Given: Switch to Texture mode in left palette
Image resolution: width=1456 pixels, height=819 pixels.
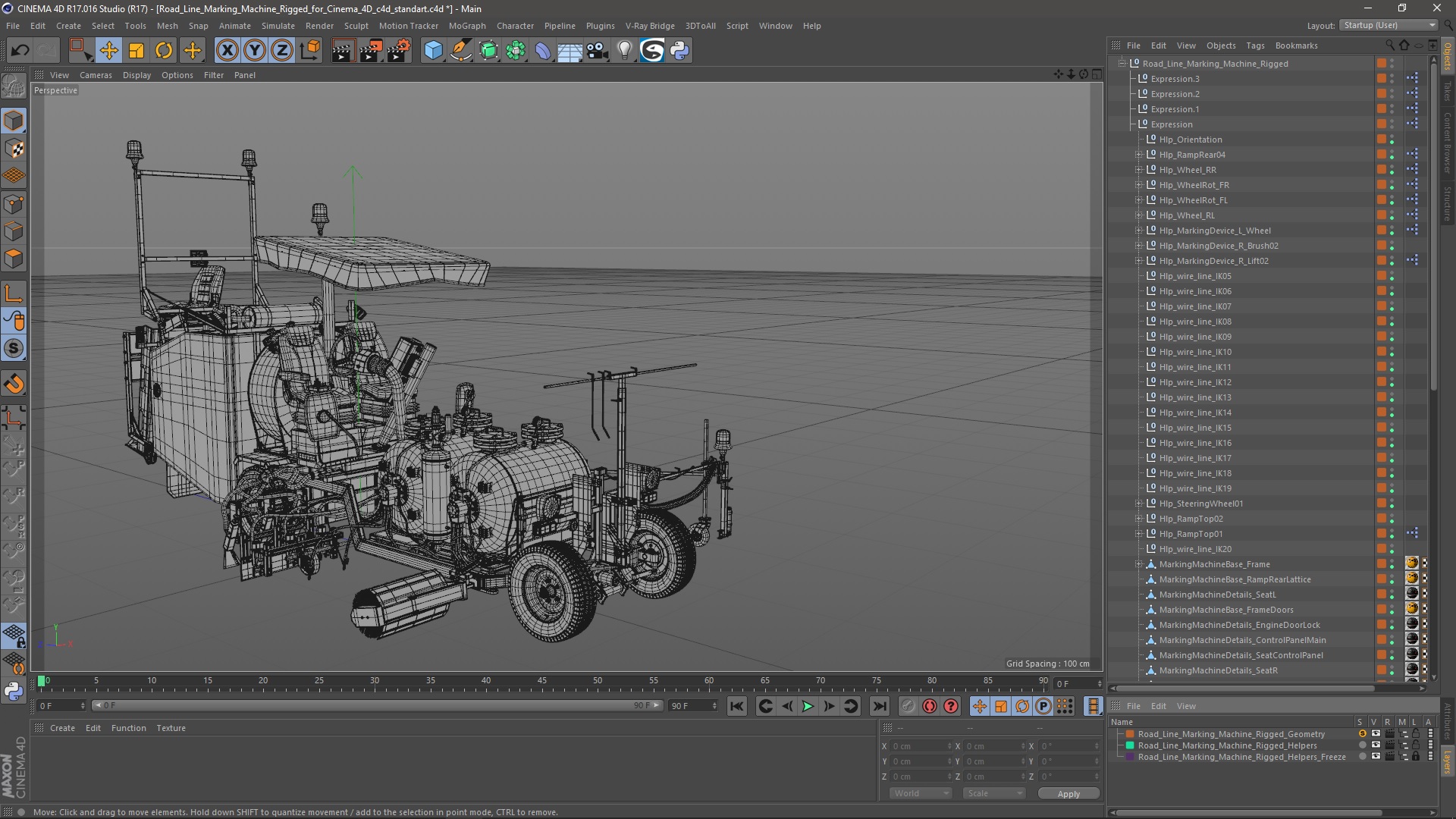Looking at the screenshot, I should 14,149.
